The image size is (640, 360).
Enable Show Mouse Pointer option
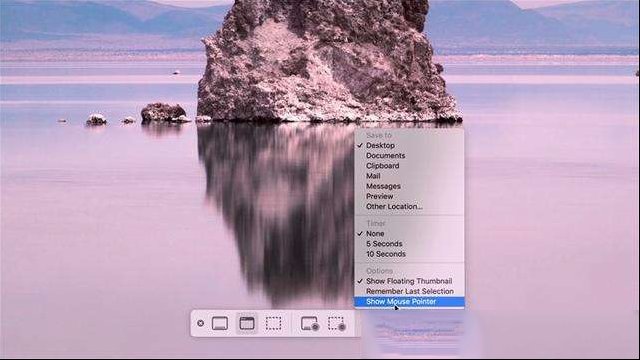pyautogui.click(x=409, y=302)
